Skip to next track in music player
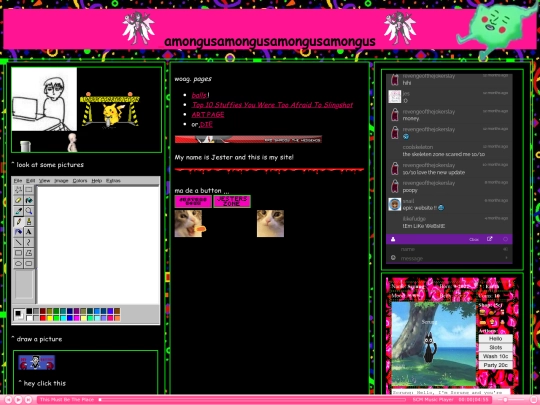Viewport: 540px width, 405px height. point(29,400)
